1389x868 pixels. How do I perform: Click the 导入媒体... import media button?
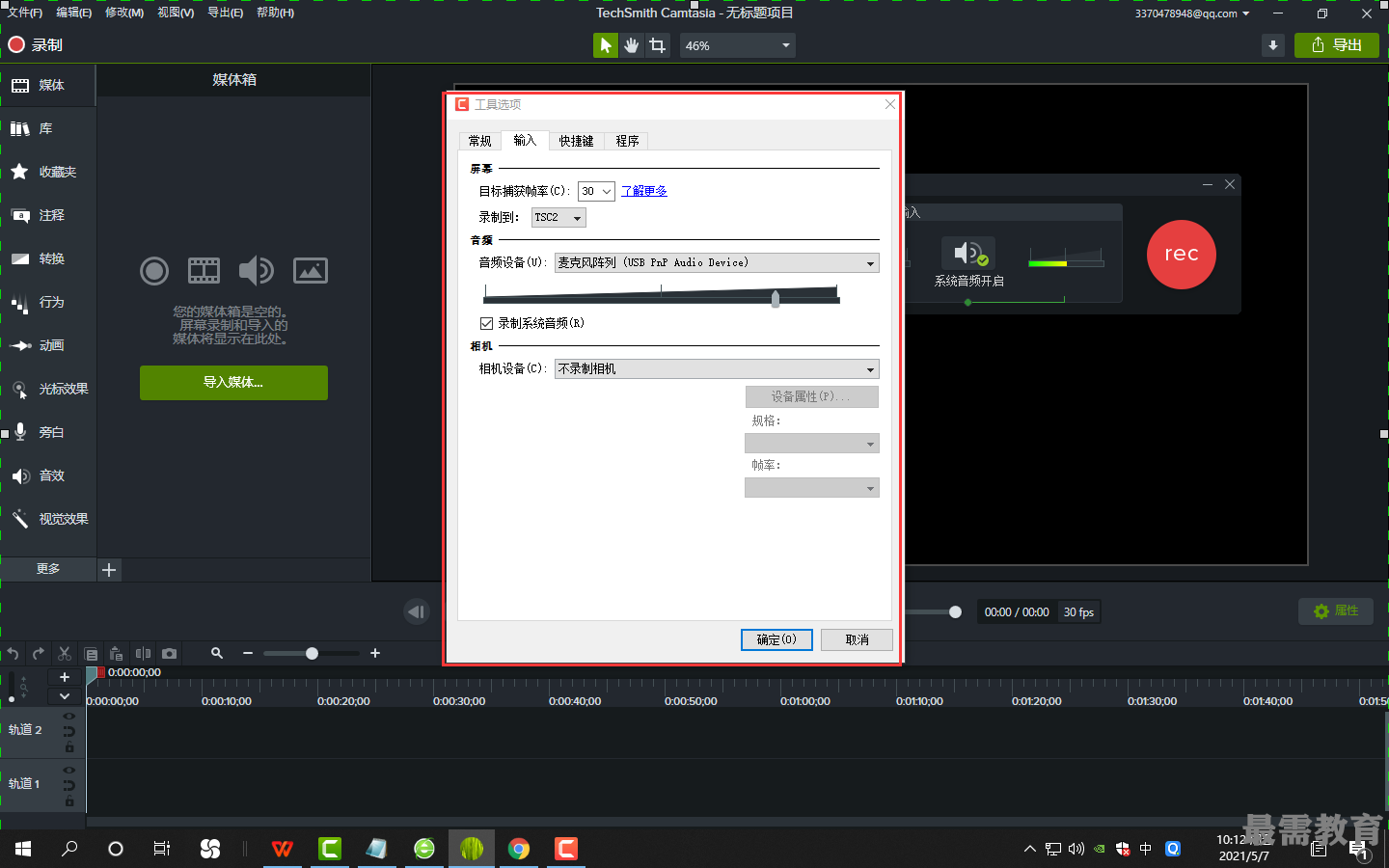[x=233, y=383]
